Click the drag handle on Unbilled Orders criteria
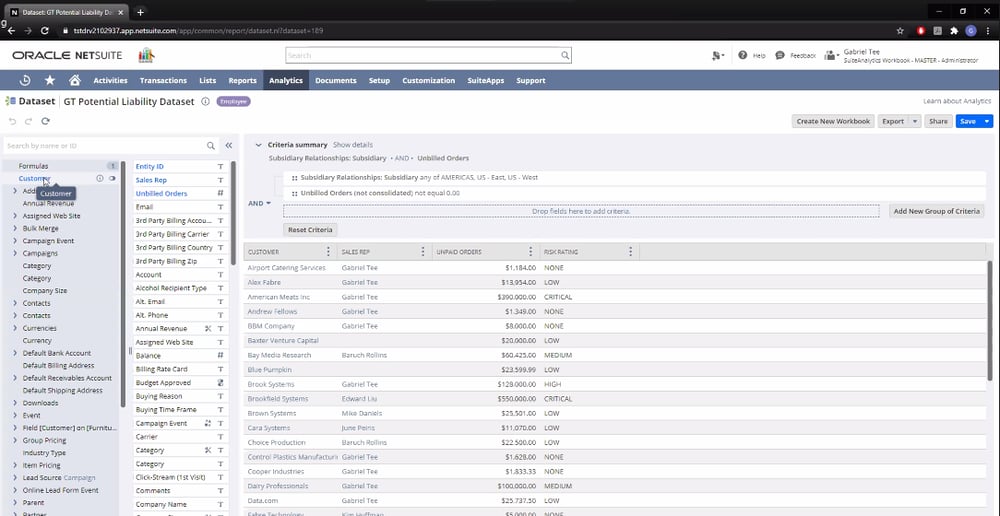The width and height of the screenshot is (1000, 516). tap(295, 193)
